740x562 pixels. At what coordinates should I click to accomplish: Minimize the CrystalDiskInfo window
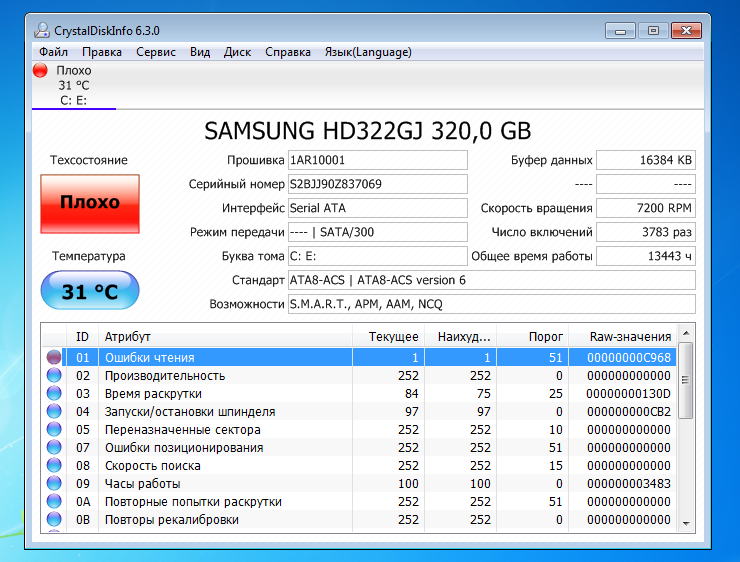620,31
